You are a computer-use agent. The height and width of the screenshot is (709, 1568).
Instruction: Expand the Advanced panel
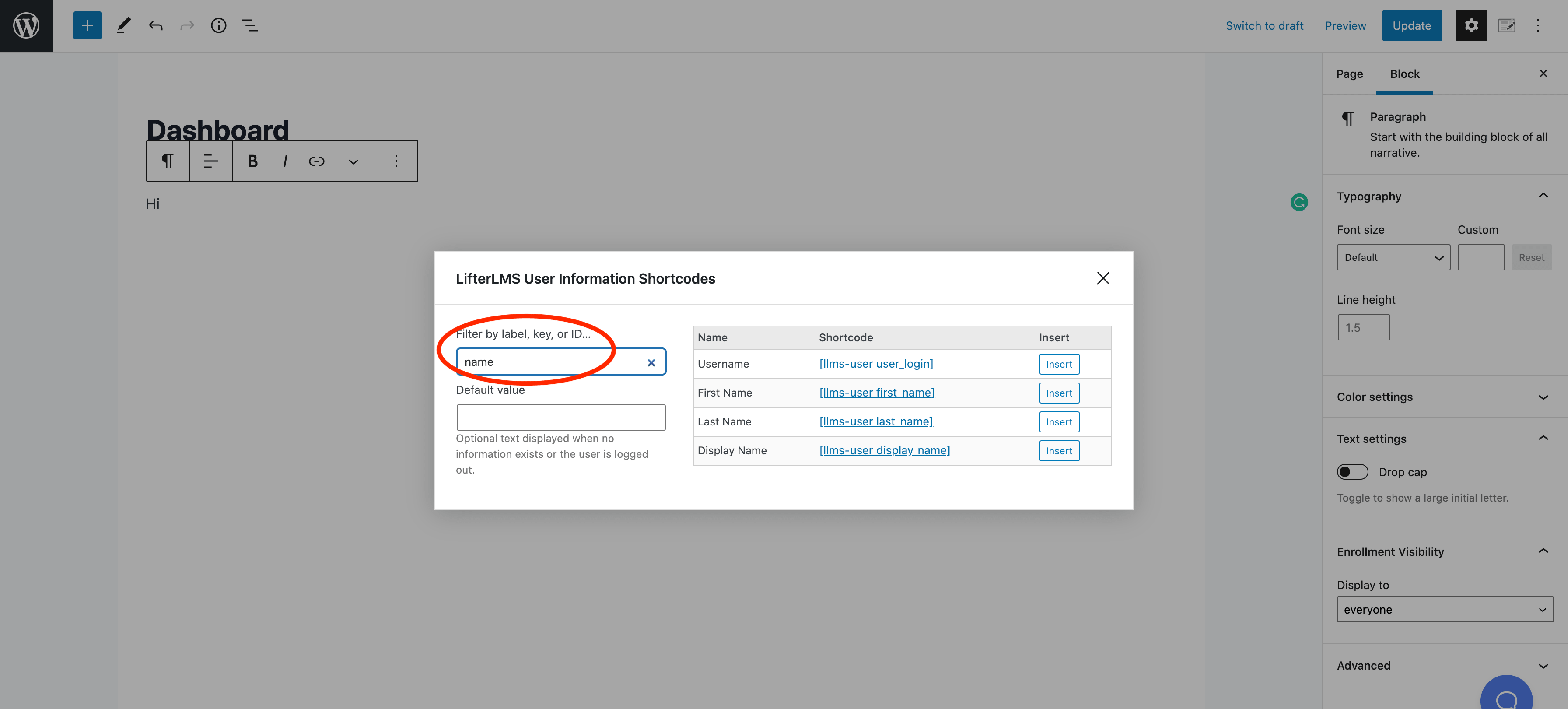1445,665
